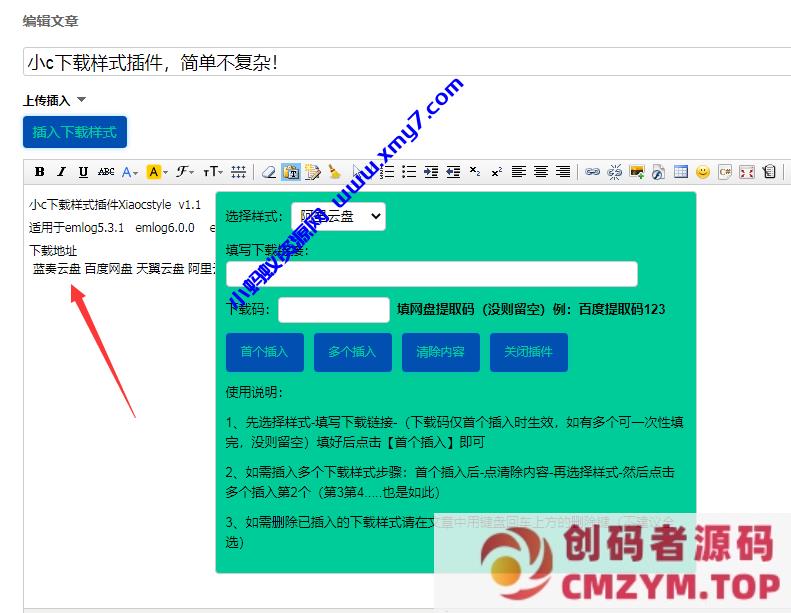Toggle underline formatting
The height and width of the screenshot is (613, 791).
(83, 172)
